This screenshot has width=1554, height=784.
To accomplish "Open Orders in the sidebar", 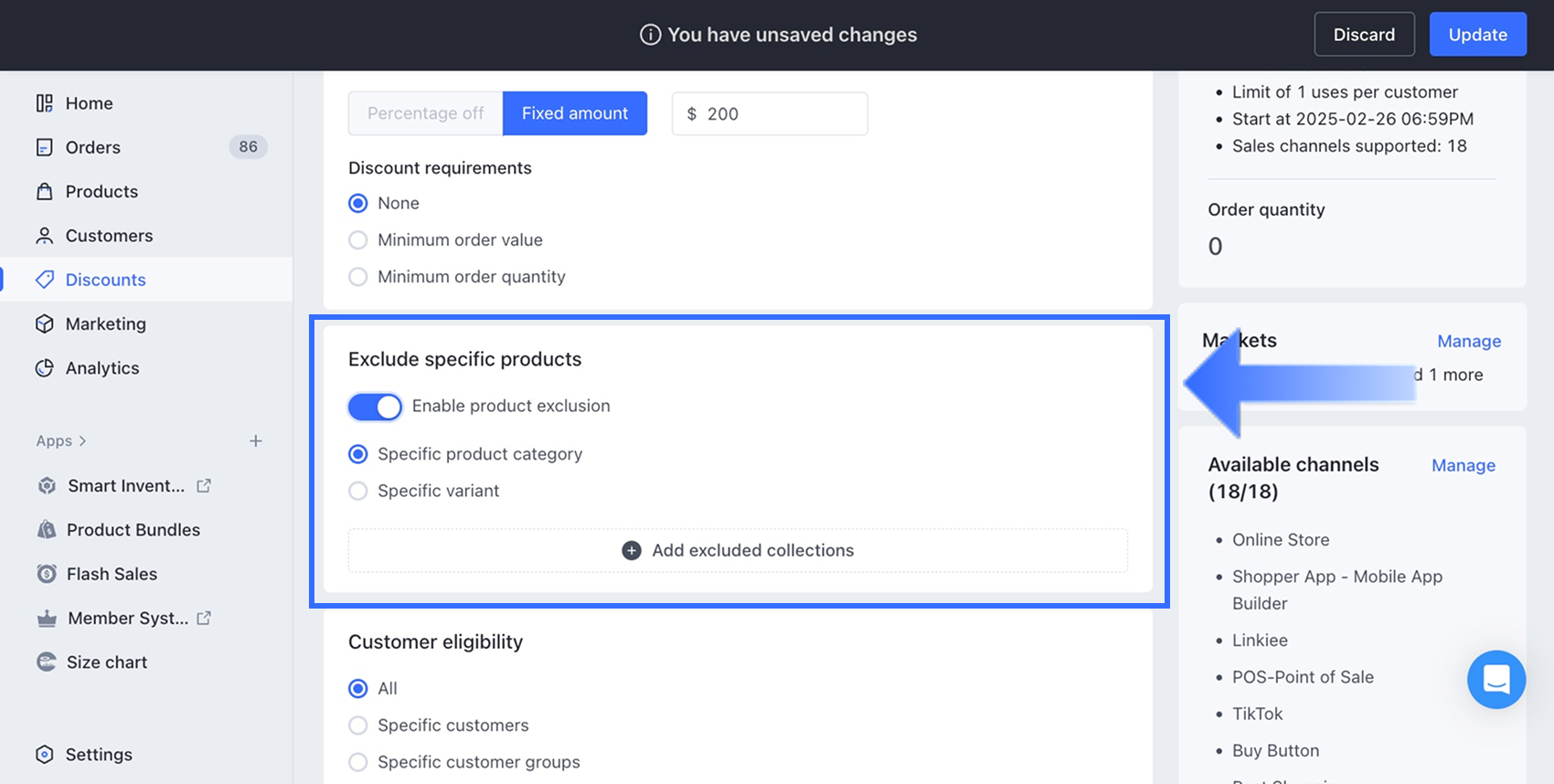I will pos(92,147).
